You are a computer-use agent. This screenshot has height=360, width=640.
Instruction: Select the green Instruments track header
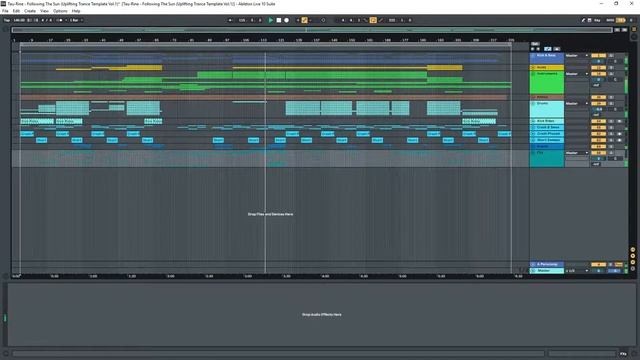coord(547,83)
